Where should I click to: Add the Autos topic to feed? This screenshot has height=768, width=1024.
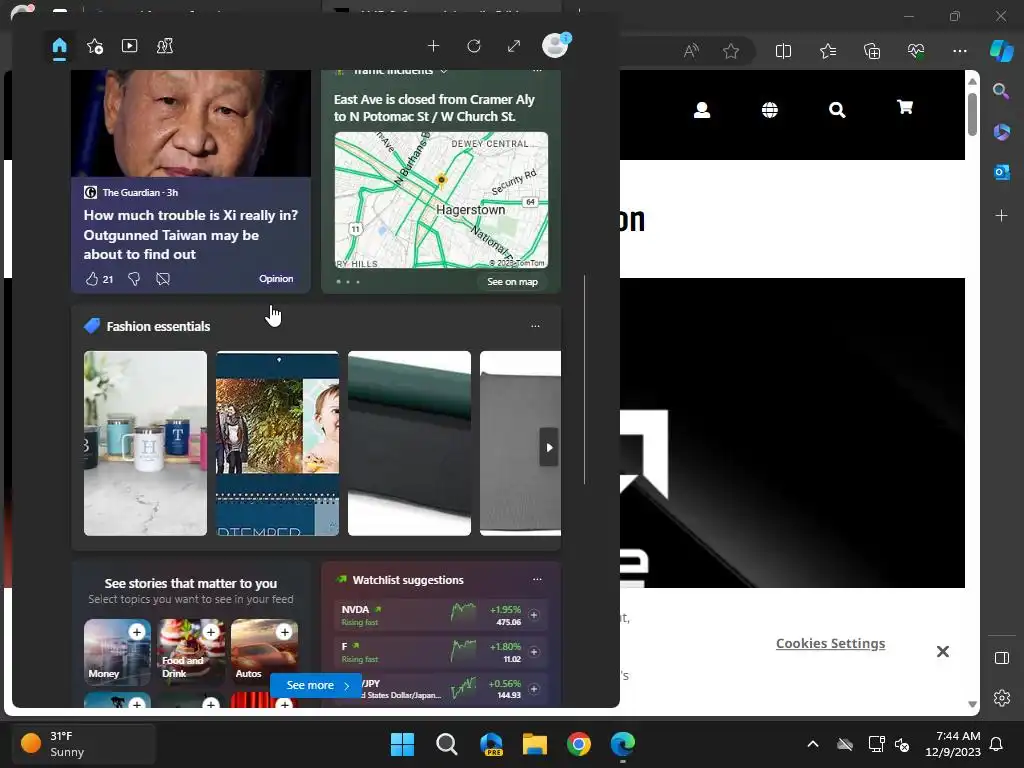pyautogui.click(x=284, y=632)
